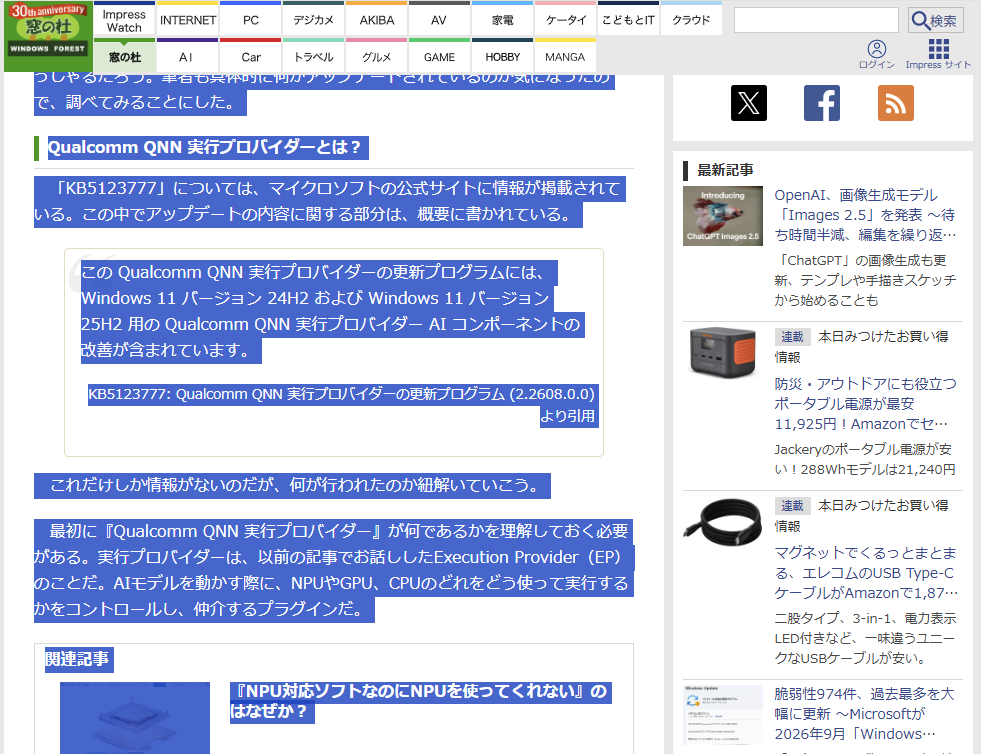The width and height of the screenshot is (981, 754).
Task: Open the Impress Watch nav tab
Action: [x=124, y=21]
